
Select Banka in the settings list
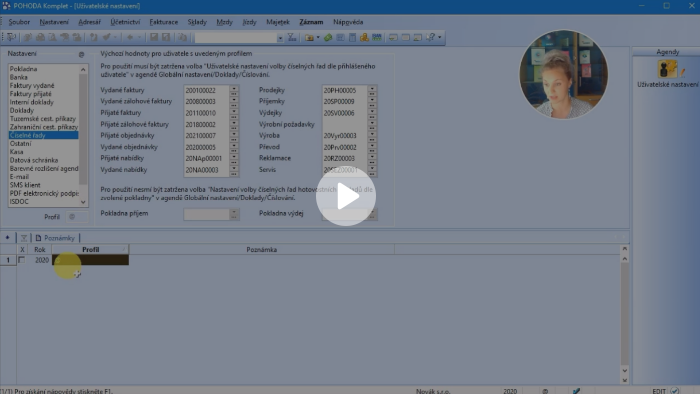(18, 77)
